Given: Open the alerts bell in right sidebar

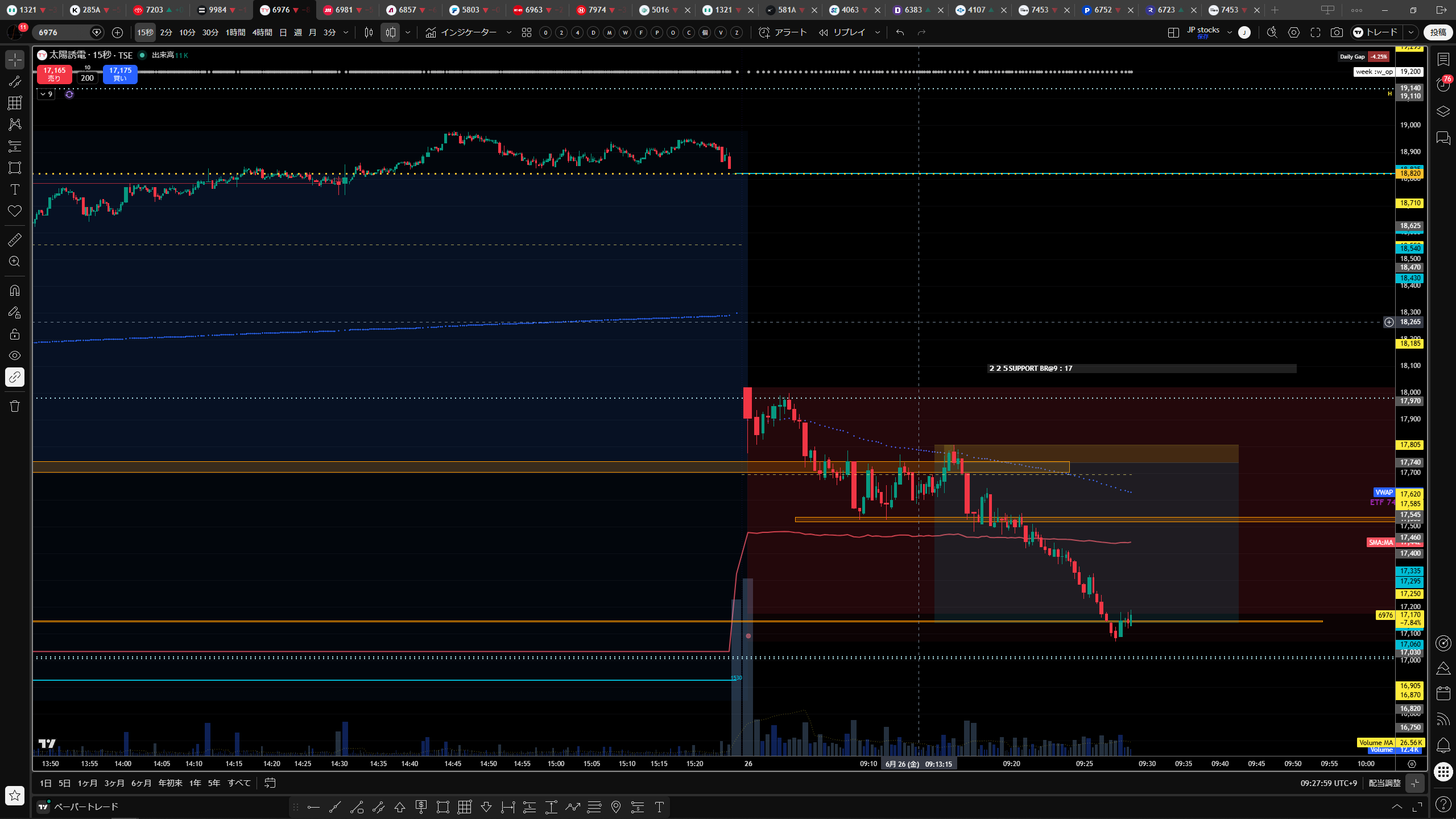Looking at the screenshot, I should pos(1443,745).
